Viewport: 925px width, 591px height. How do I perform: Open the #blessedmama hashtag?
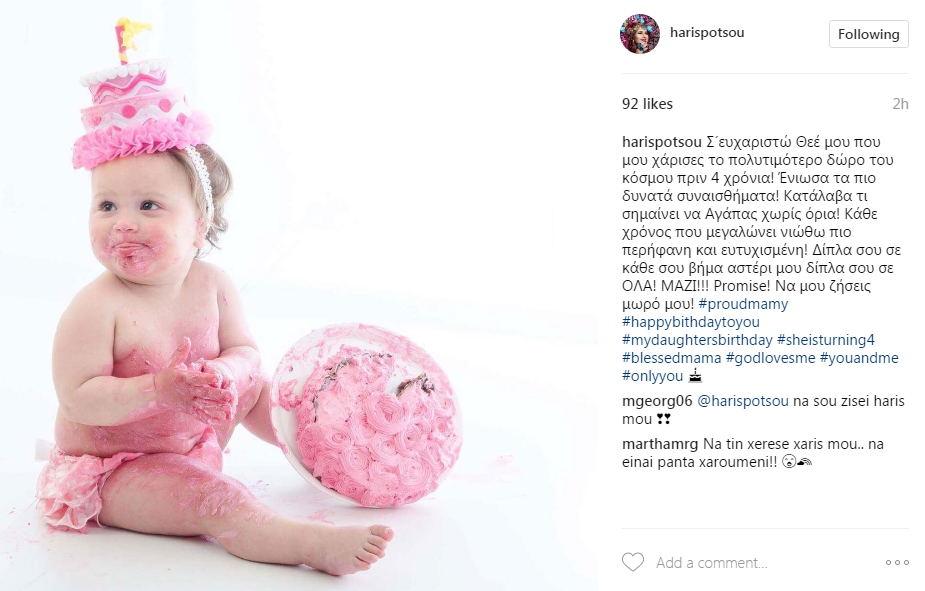tap(672, 358)
